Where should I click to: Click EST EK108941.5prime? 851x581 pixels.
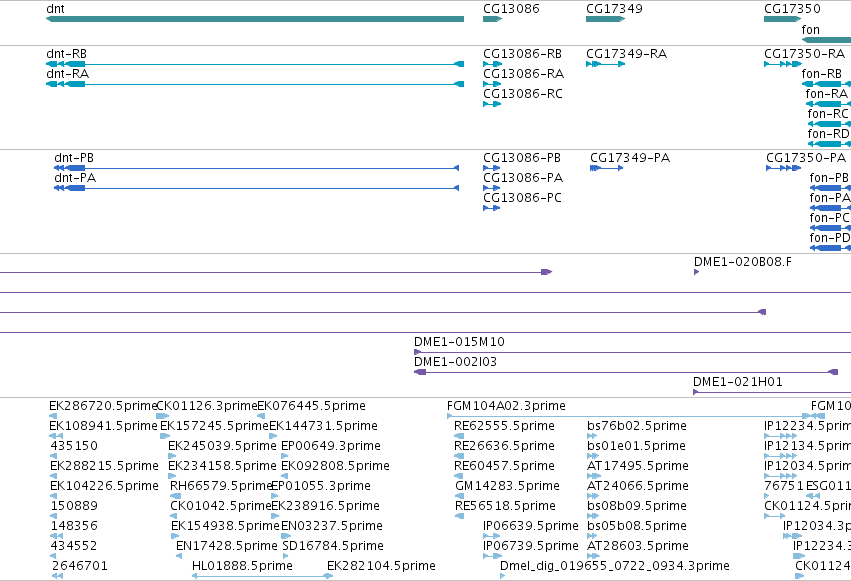tap(56, 436)
